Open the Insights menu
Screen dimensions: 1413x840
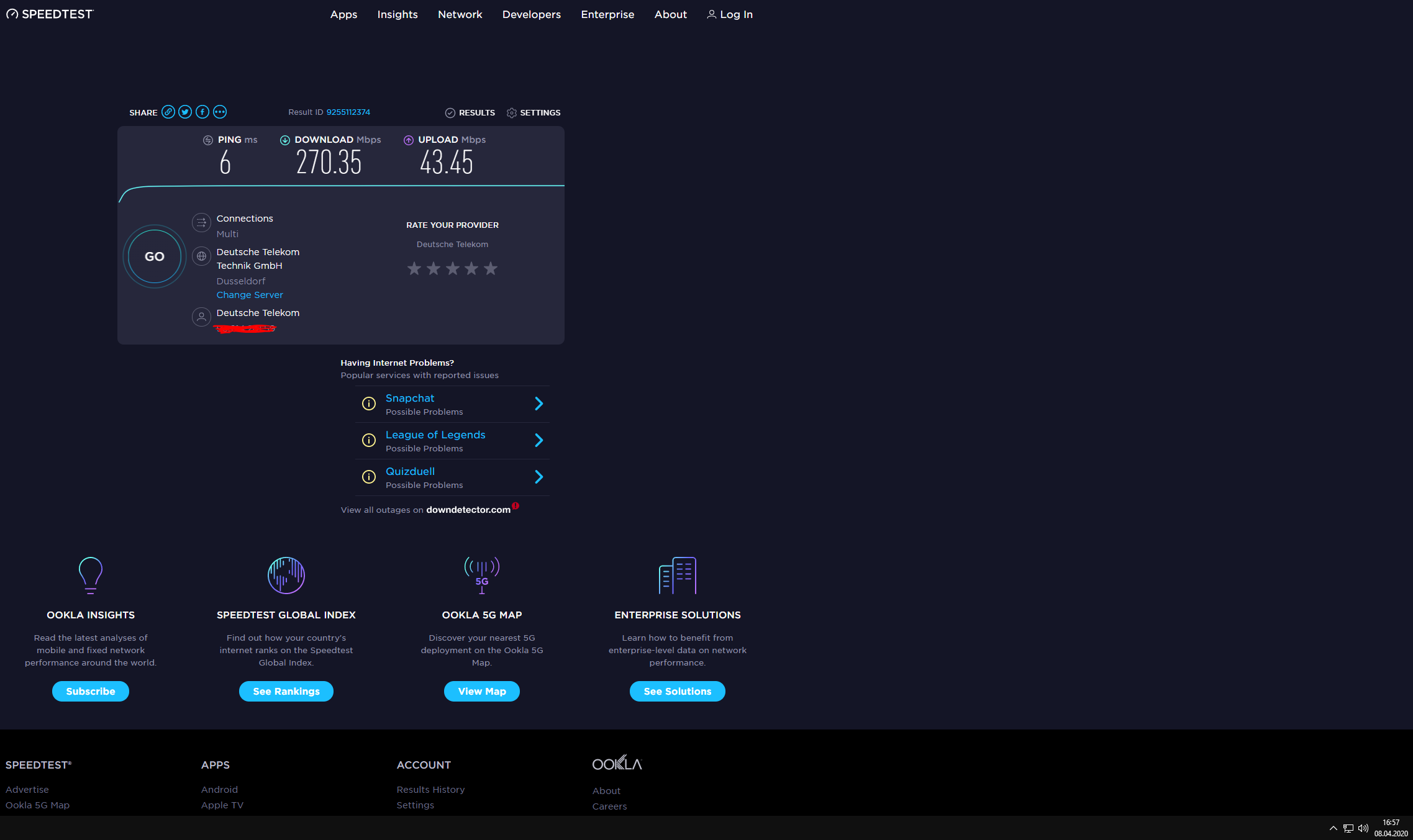click(398, 14)
